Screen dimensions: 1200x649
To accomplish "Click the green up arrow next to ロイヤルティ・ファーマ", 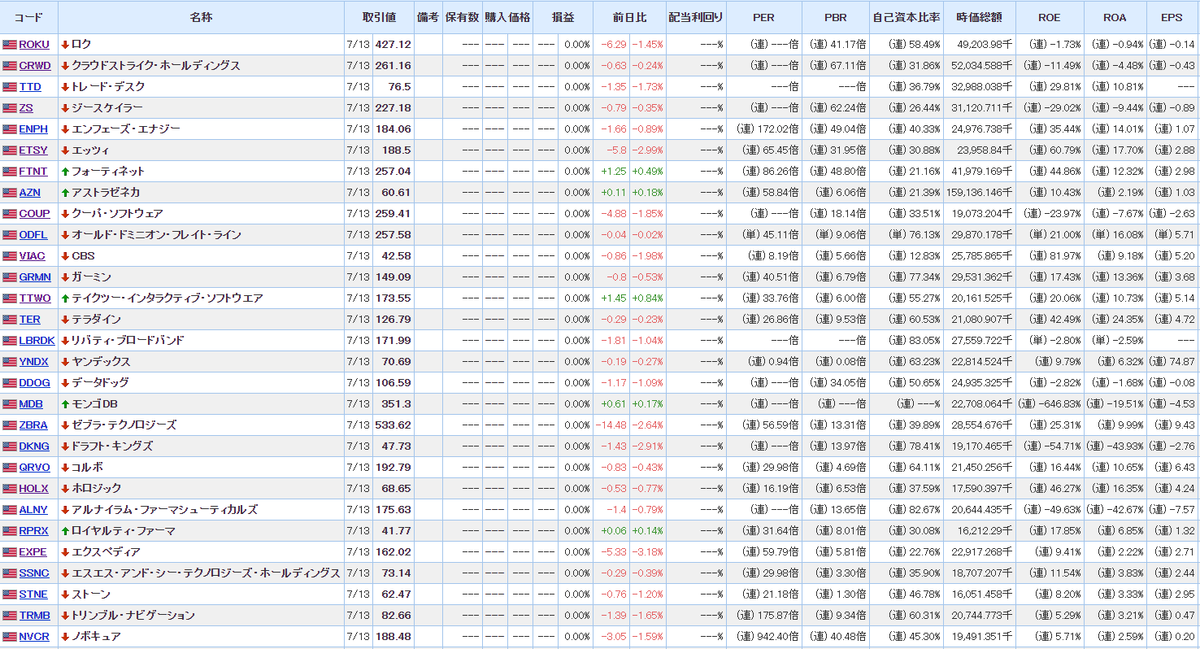I will (x=65, y=531).
